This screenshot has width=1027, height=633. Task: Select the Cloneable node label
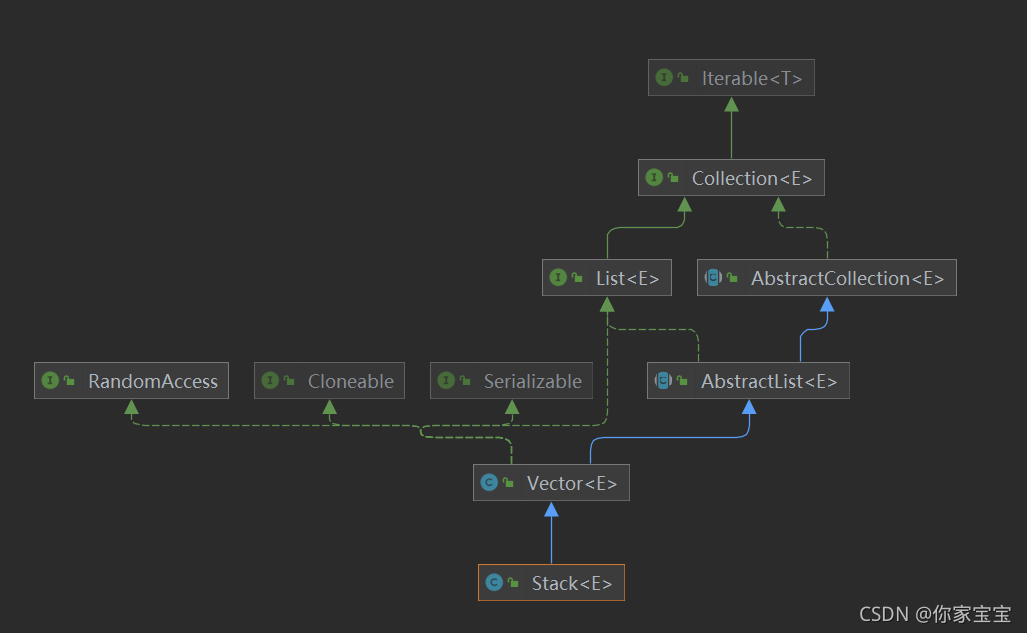pos(350,381)
